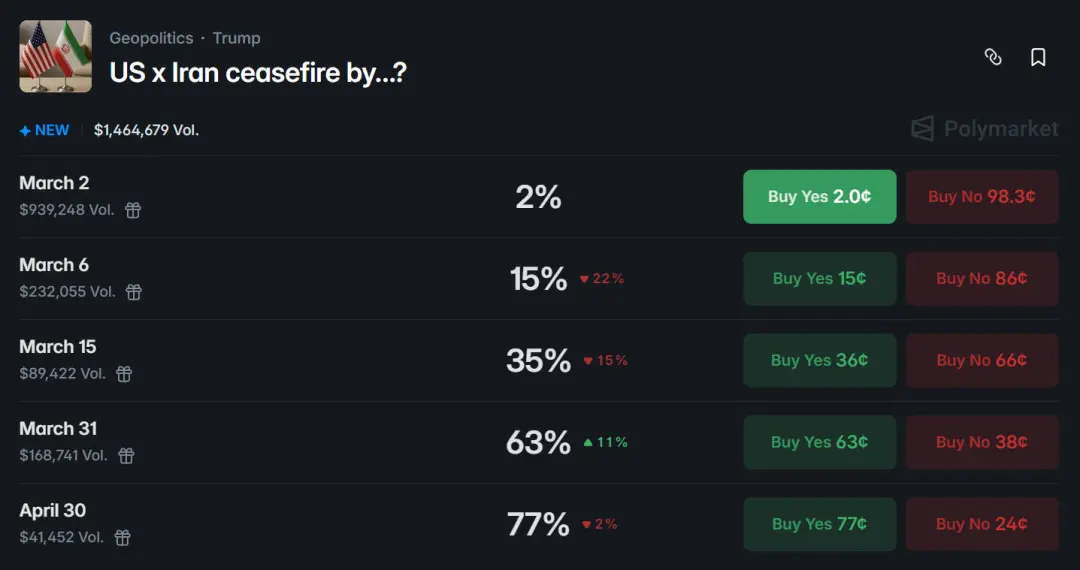
Task: Click the Polymarket logo watermark
Action: click(x=984, y=129)
